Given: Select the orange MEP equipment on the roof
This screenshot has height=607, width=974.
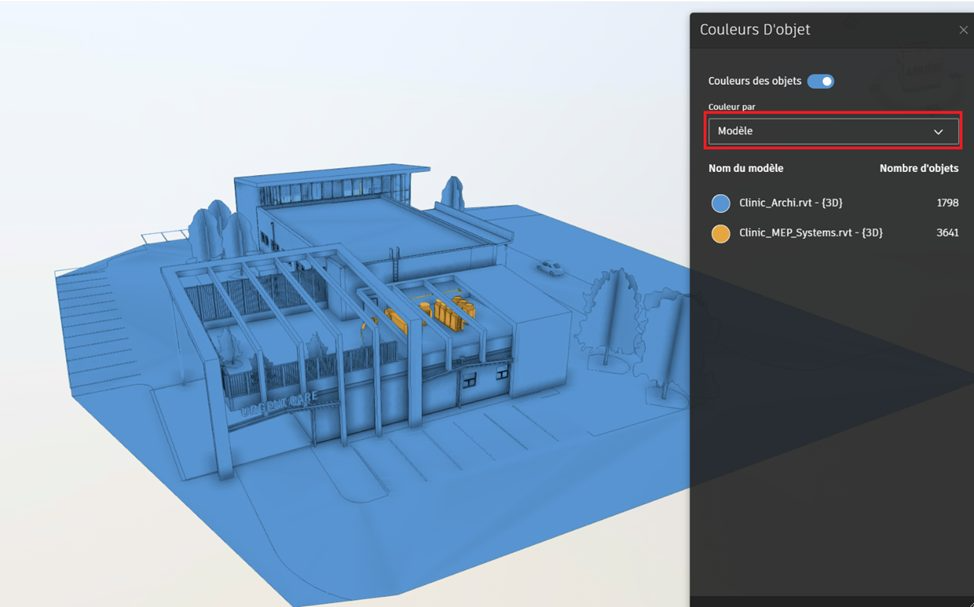Looking at the screenshot, I should pyautogui.click(x=445, y=314).
